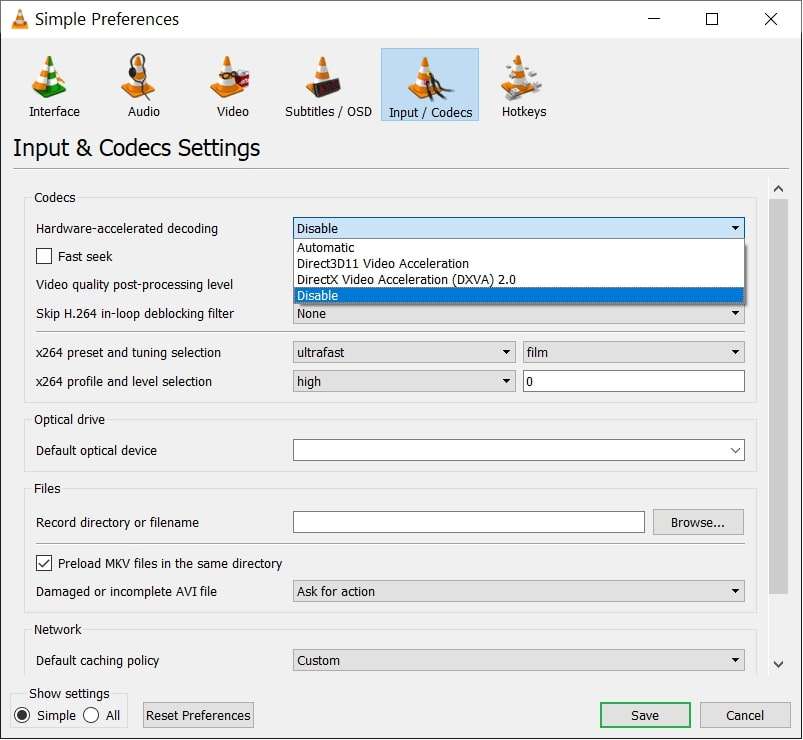Open the x264 profile high dropdown

404,382
